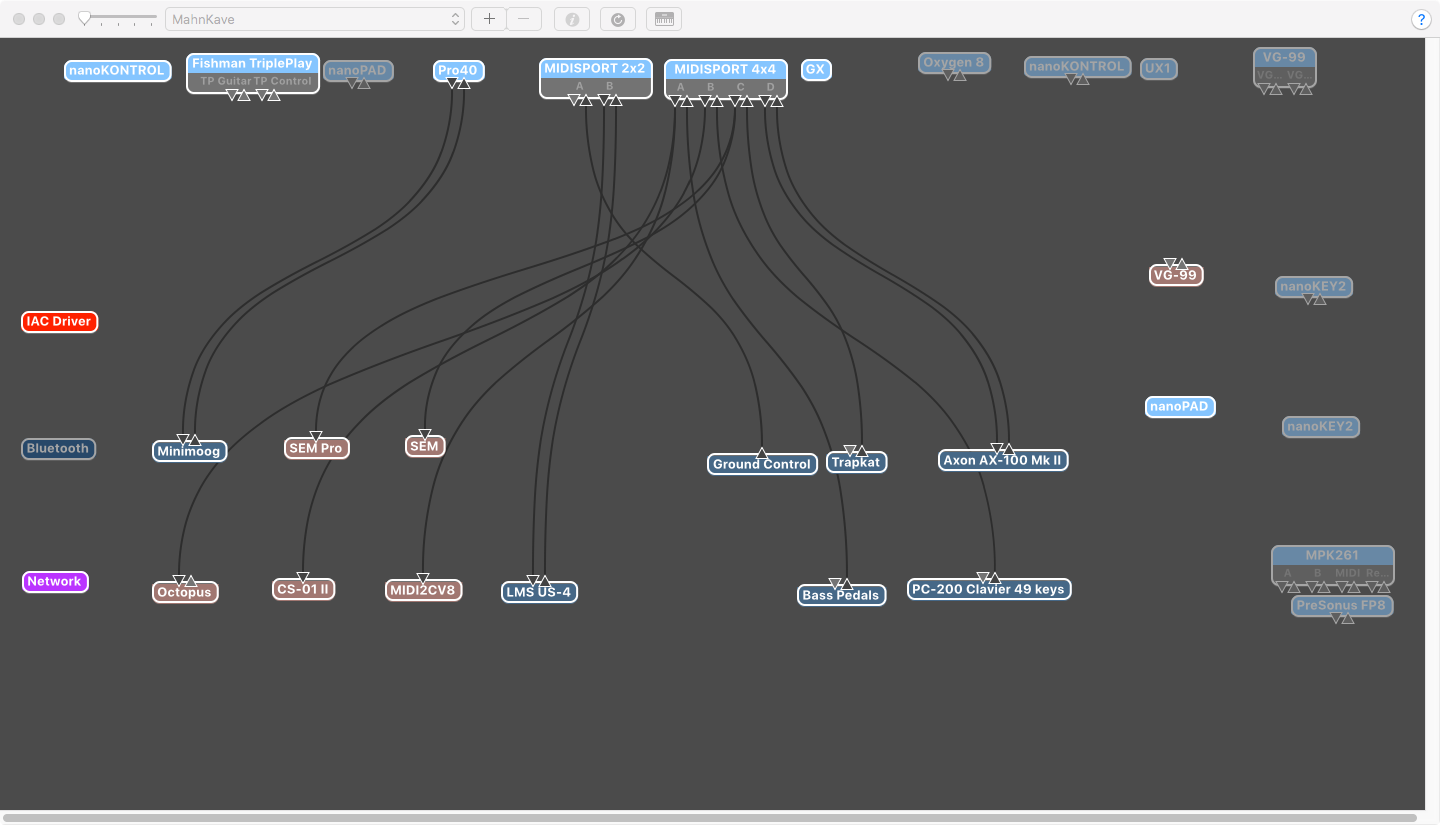1440x825 pixels.
Task: Click port A of MIDISPORT 2x2
Action: click(580, 87)
